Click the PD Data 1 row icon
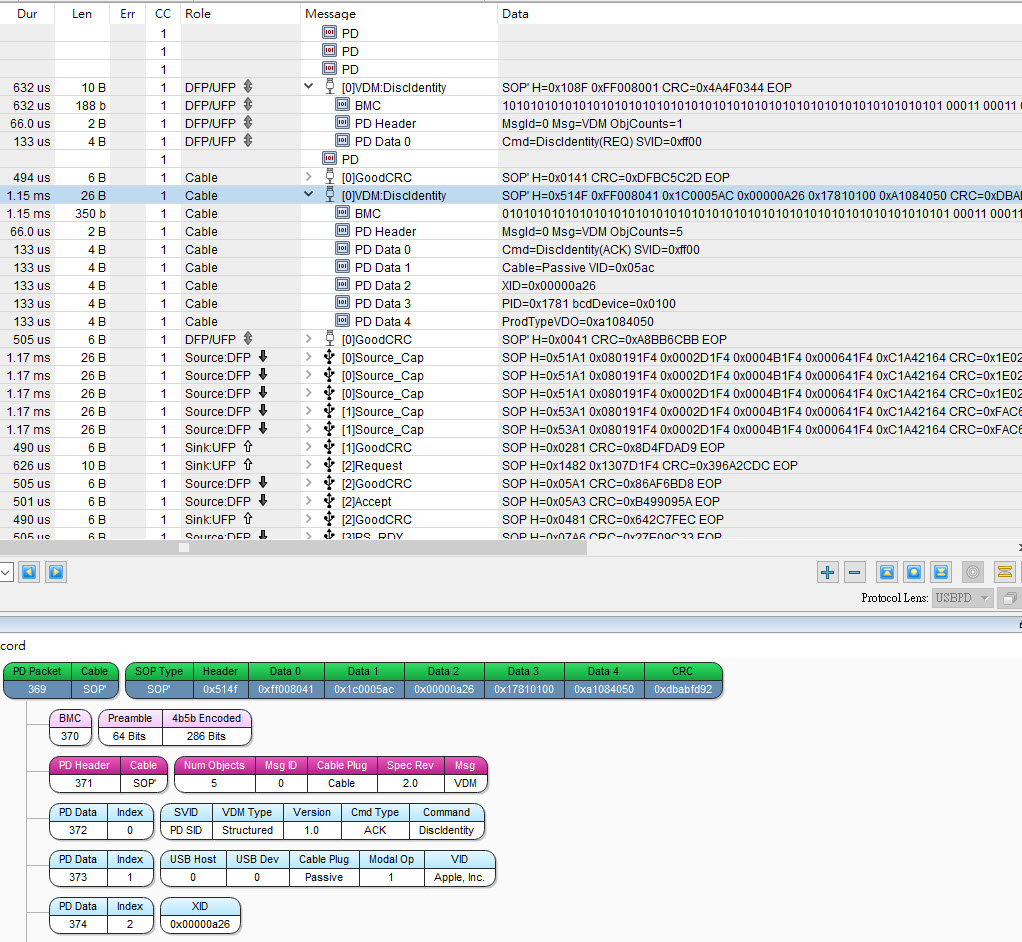1022x942 pixels. coord(342,267)
